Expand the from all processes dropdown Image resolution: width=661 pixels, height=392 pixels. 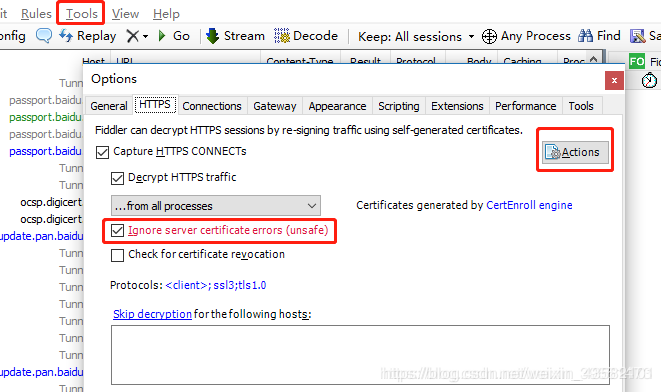pos(216,206)
